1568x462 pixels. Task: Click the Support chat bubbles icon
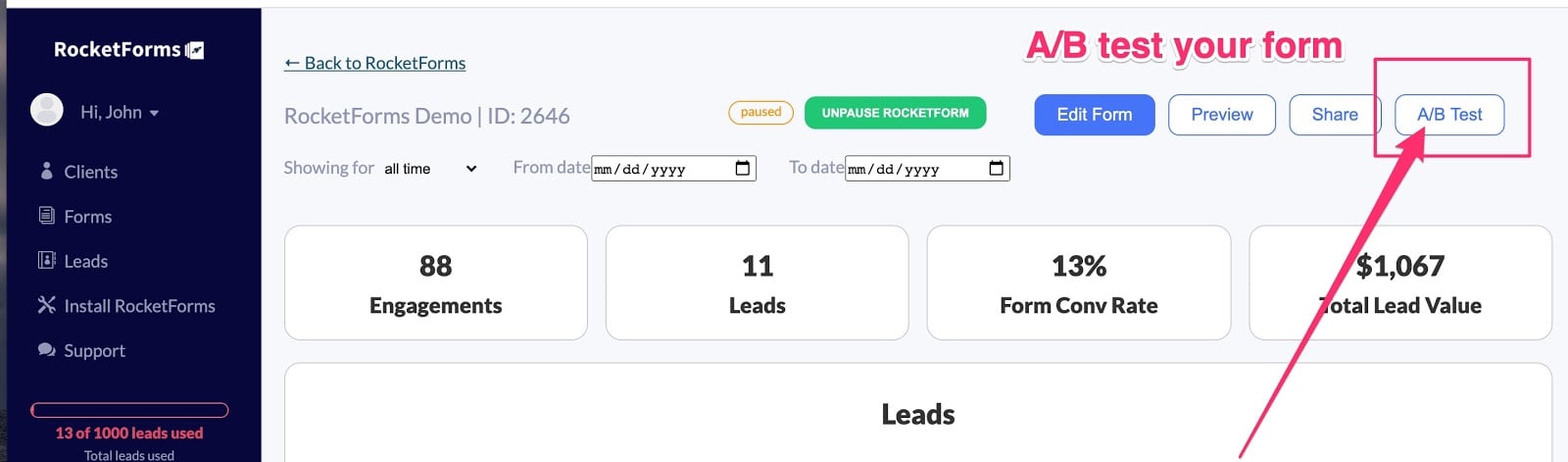[x=46, y=350]
